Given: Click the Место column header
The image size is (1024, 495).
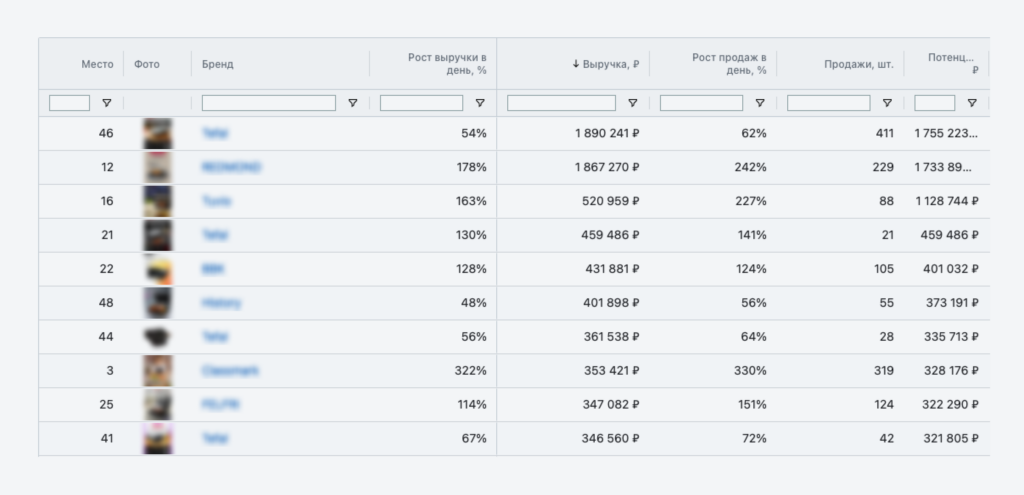Looking at the screenshot, I should pos(97,64).
